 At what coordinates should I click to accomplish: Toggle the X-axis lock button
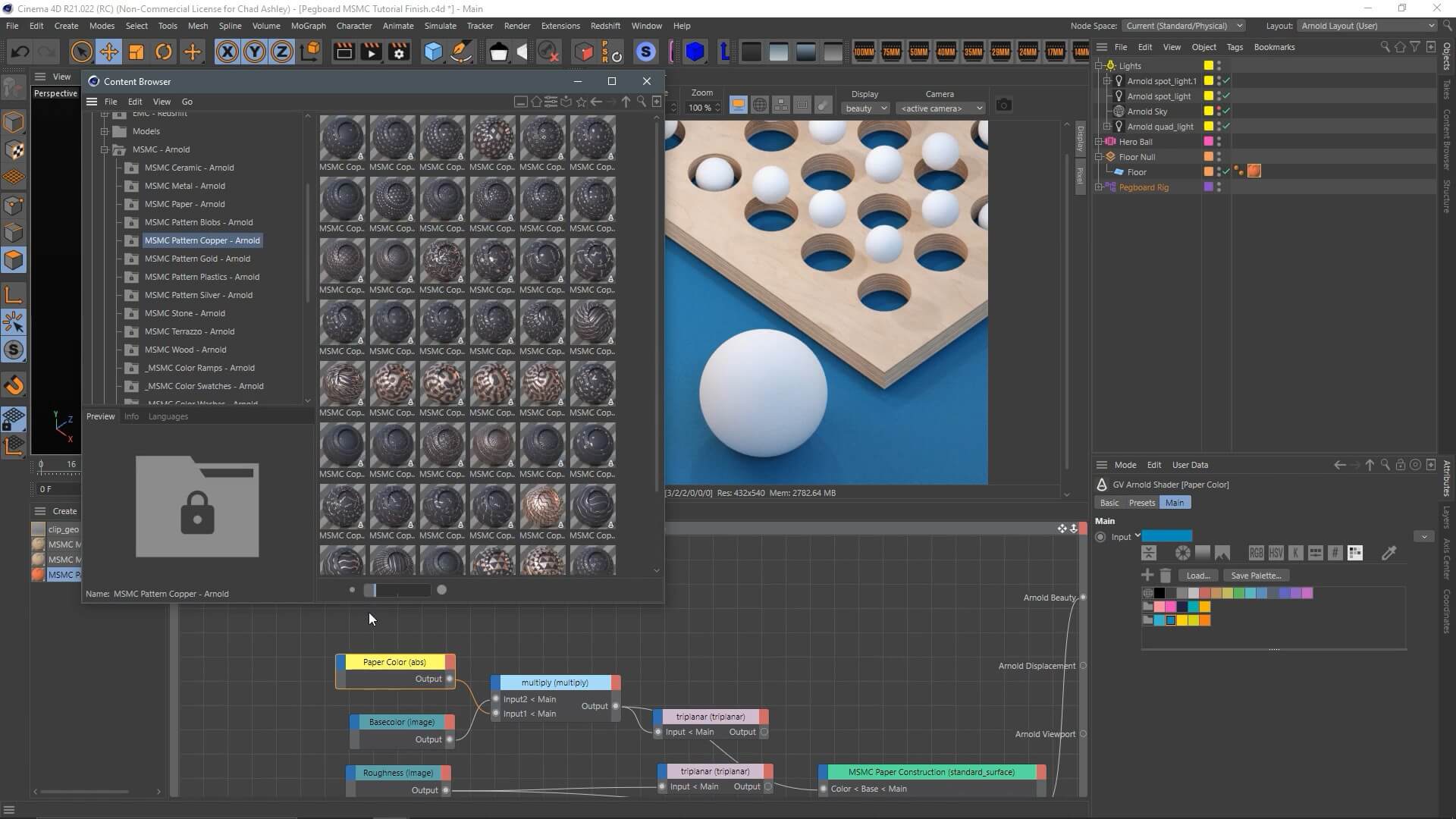(x=227, y=52)
